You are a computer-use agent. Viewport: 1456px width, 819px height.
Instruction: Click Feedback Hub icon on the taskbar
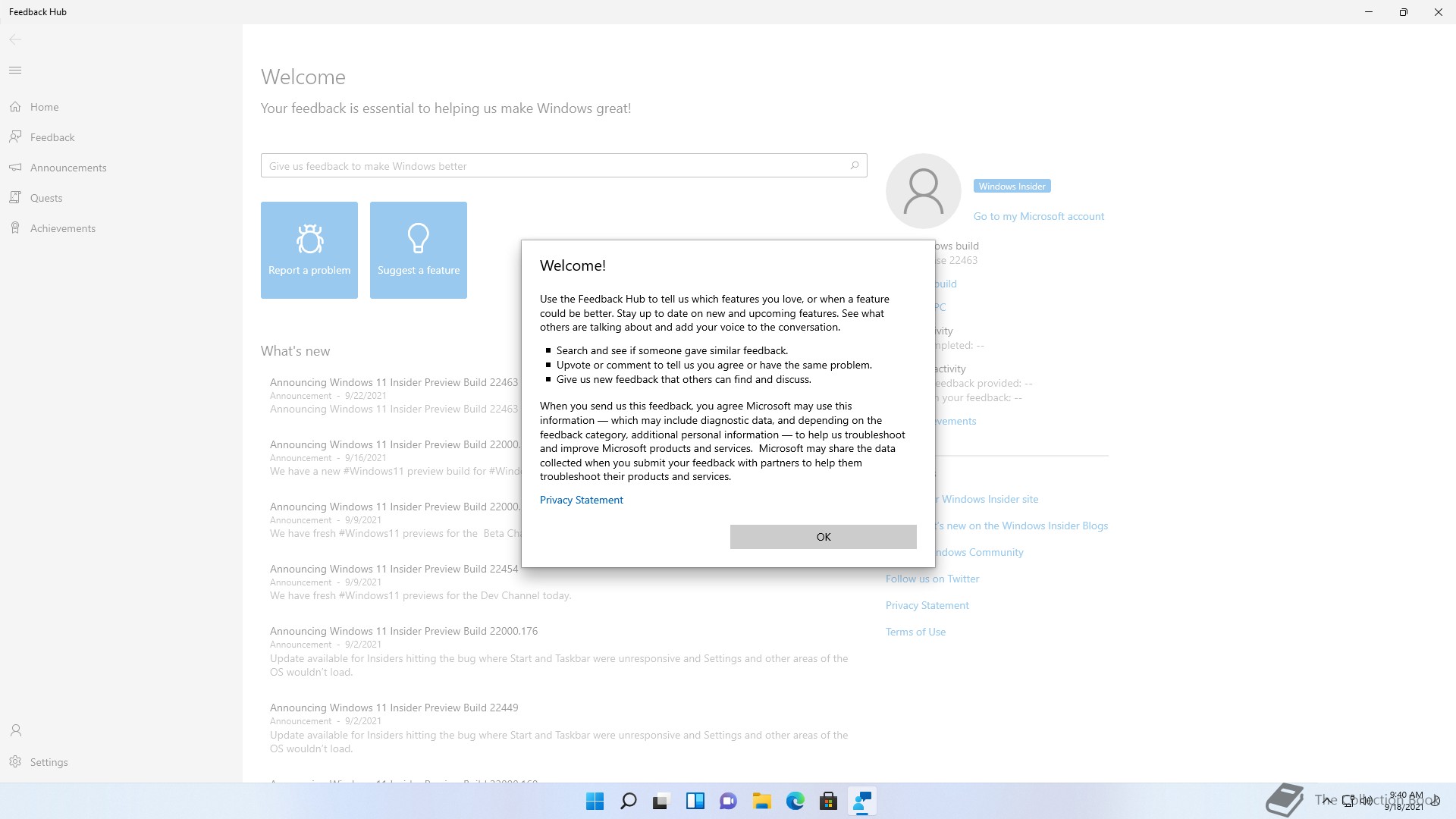pos(862,801)
